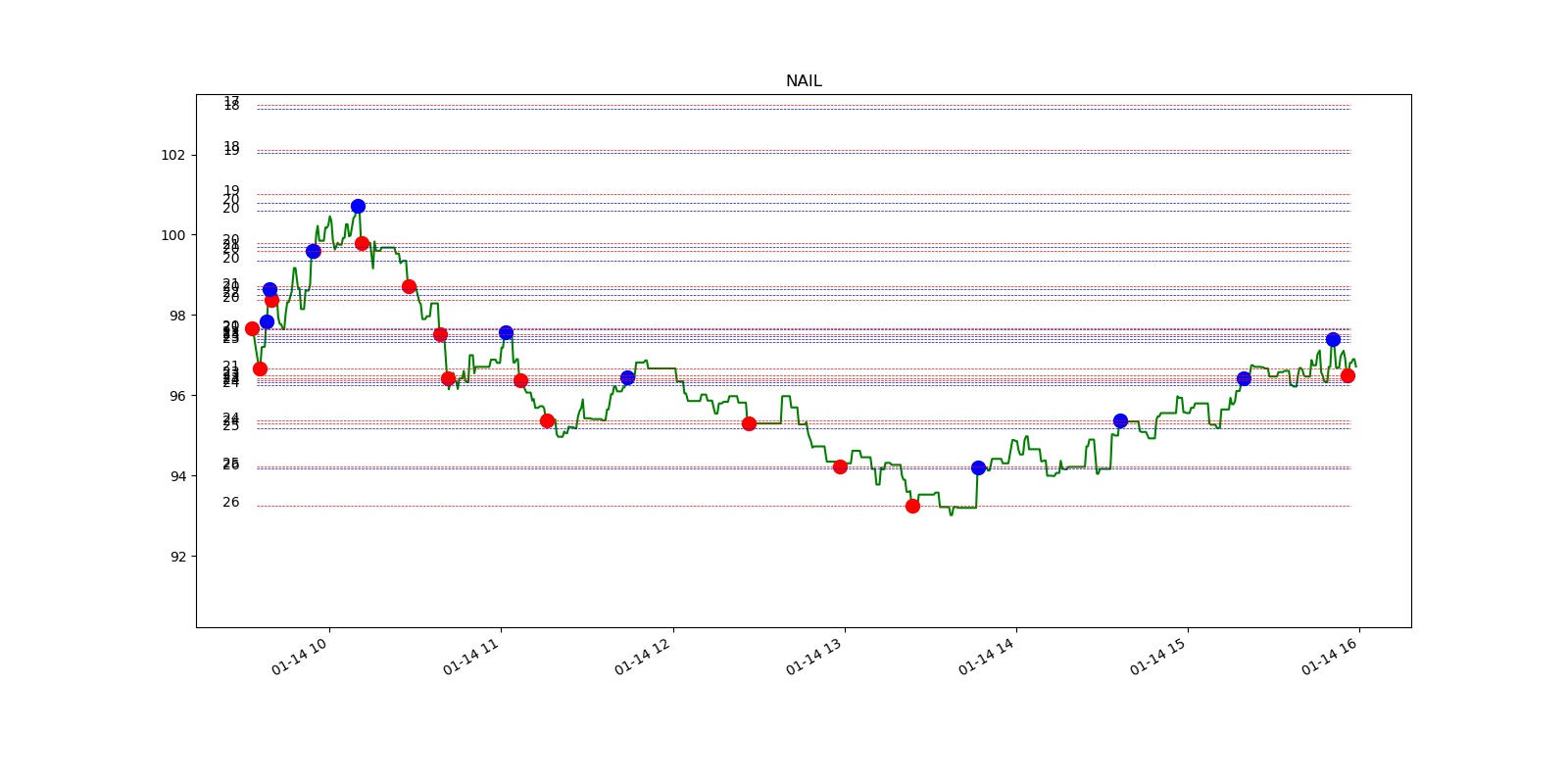1568x784 pixels.
Task: Select the final red marker at line's end
Action: tap(1347, 375)
